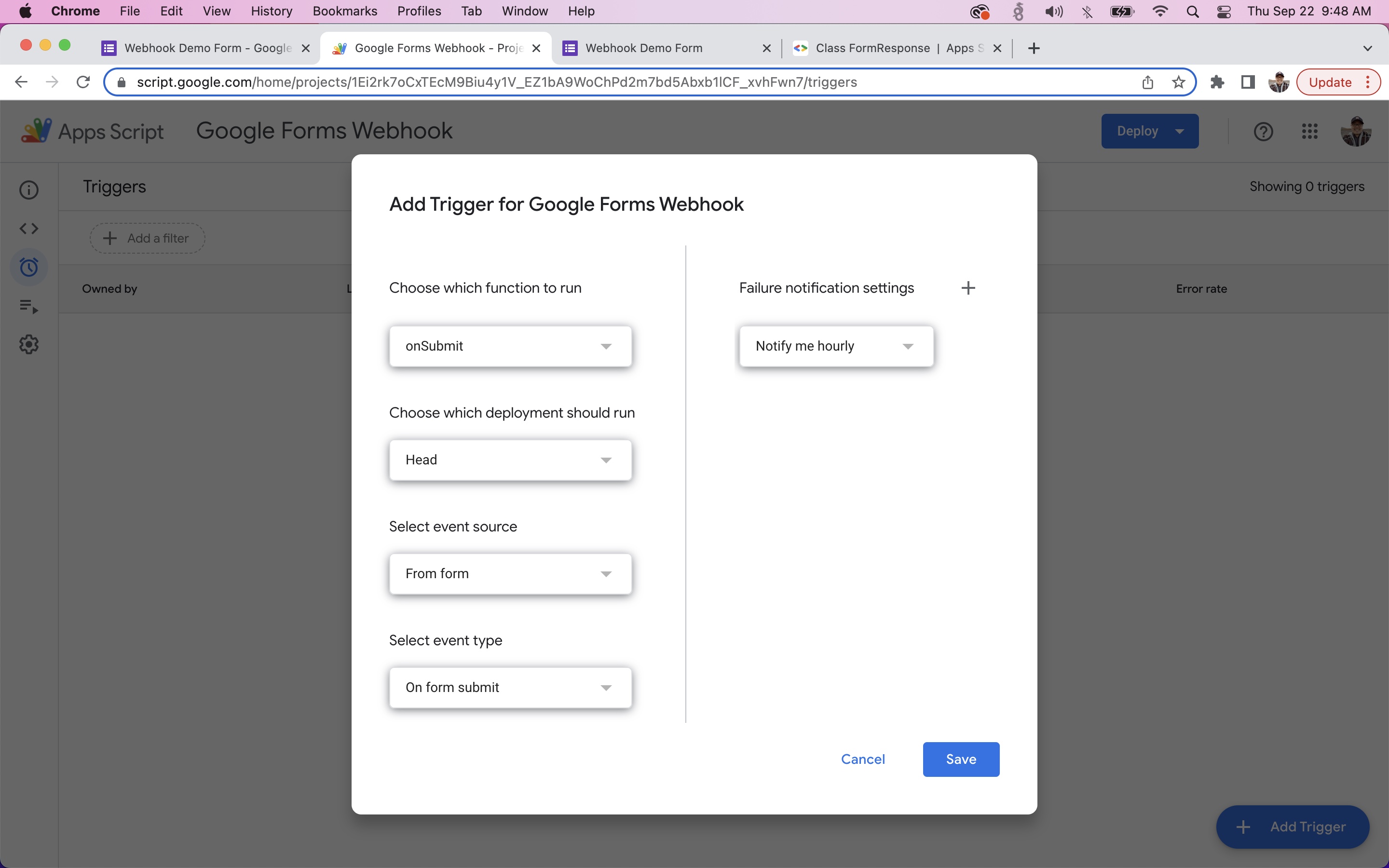The image size is (1389, 868).
Task: Expand the onSubmit function dropdown
Action: [510, 346]
